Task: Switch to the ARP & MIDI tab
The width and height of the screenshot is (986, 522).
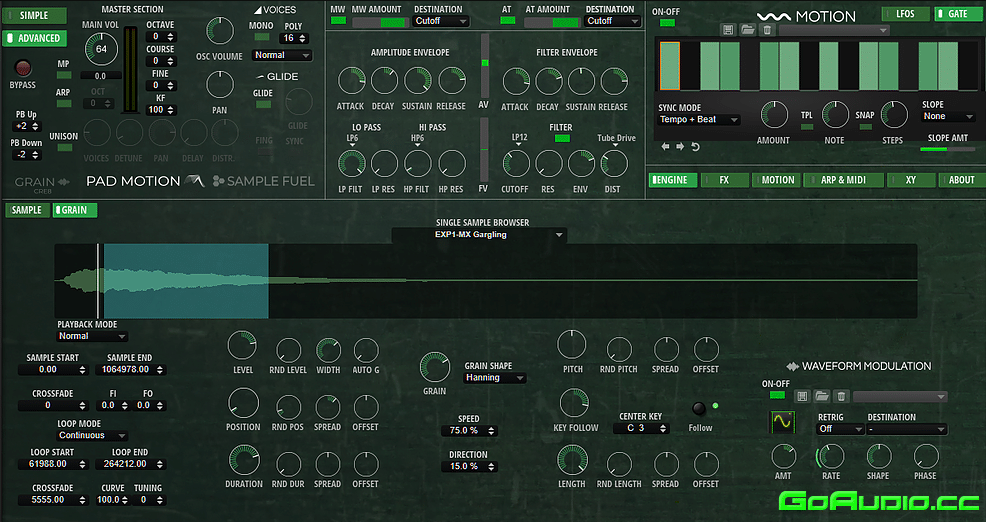Action: pos(843,180)
